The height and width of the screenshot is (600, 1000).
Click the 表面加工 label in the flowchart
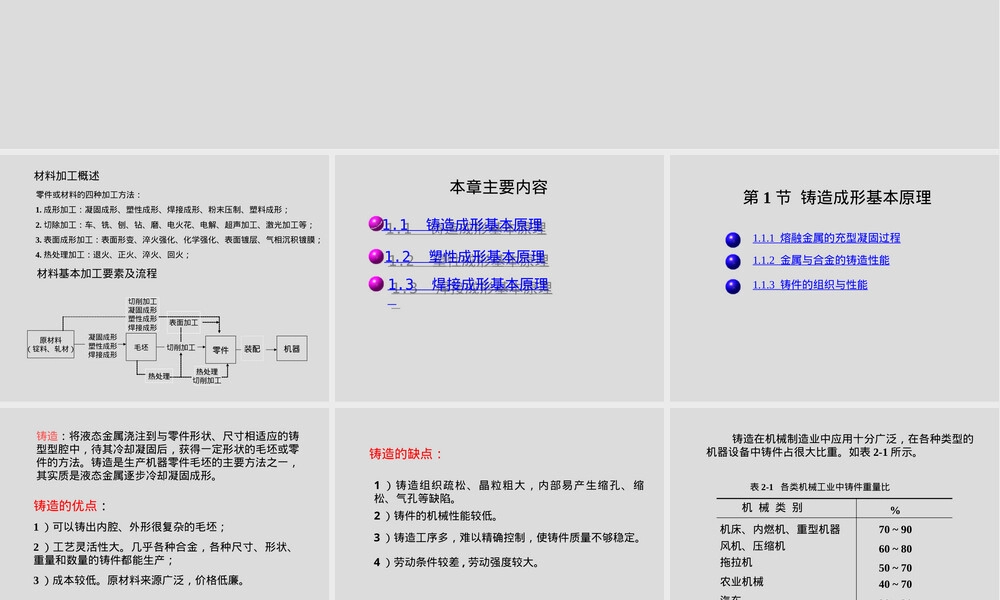[x=184, y=323]
